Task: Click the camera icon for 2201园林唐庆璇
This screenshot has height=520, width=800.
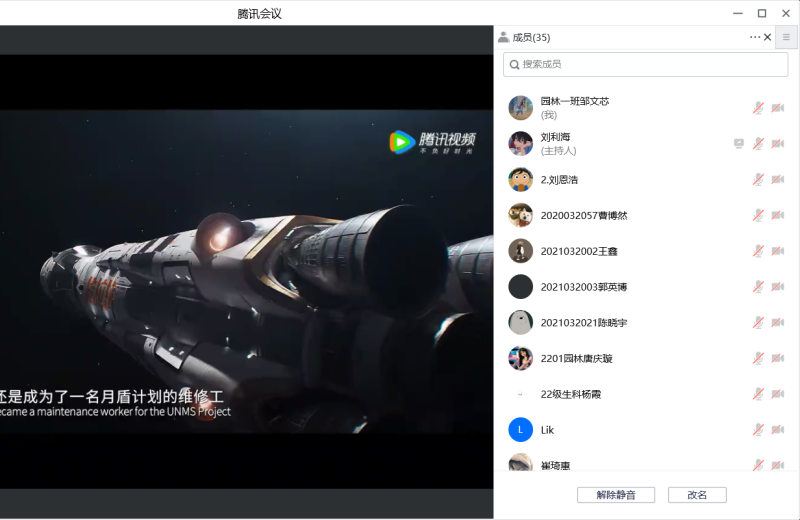Action: point(778,358)
